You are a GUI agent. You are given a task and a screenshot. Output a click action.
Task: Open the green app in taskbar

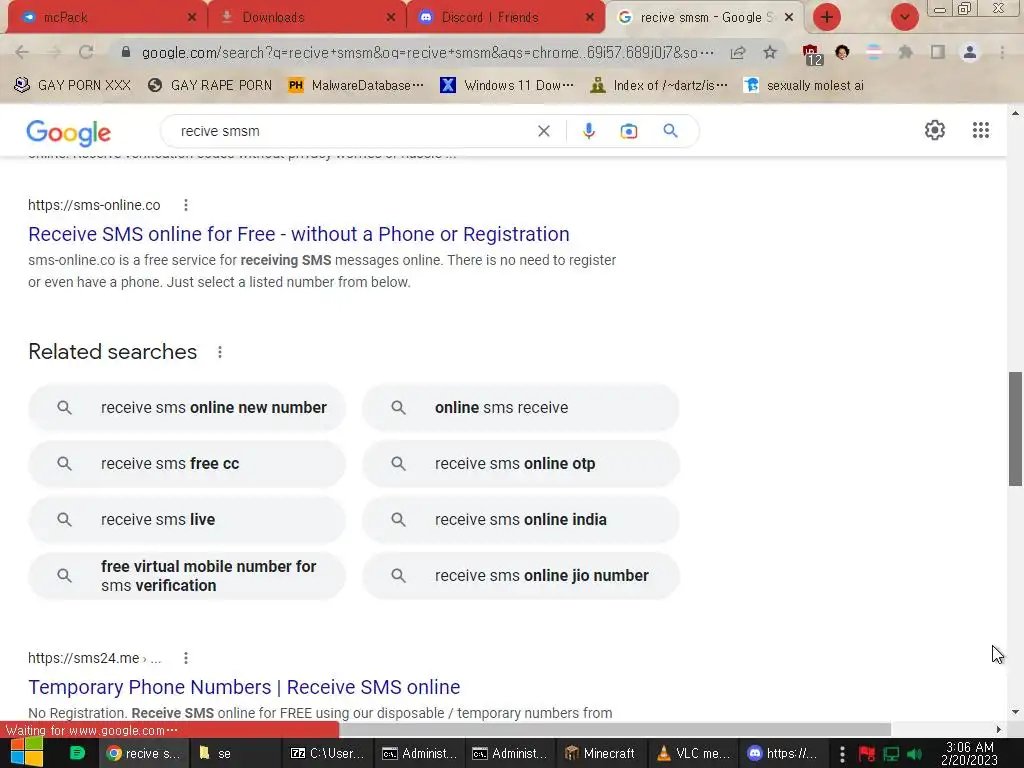click(77, 753)
